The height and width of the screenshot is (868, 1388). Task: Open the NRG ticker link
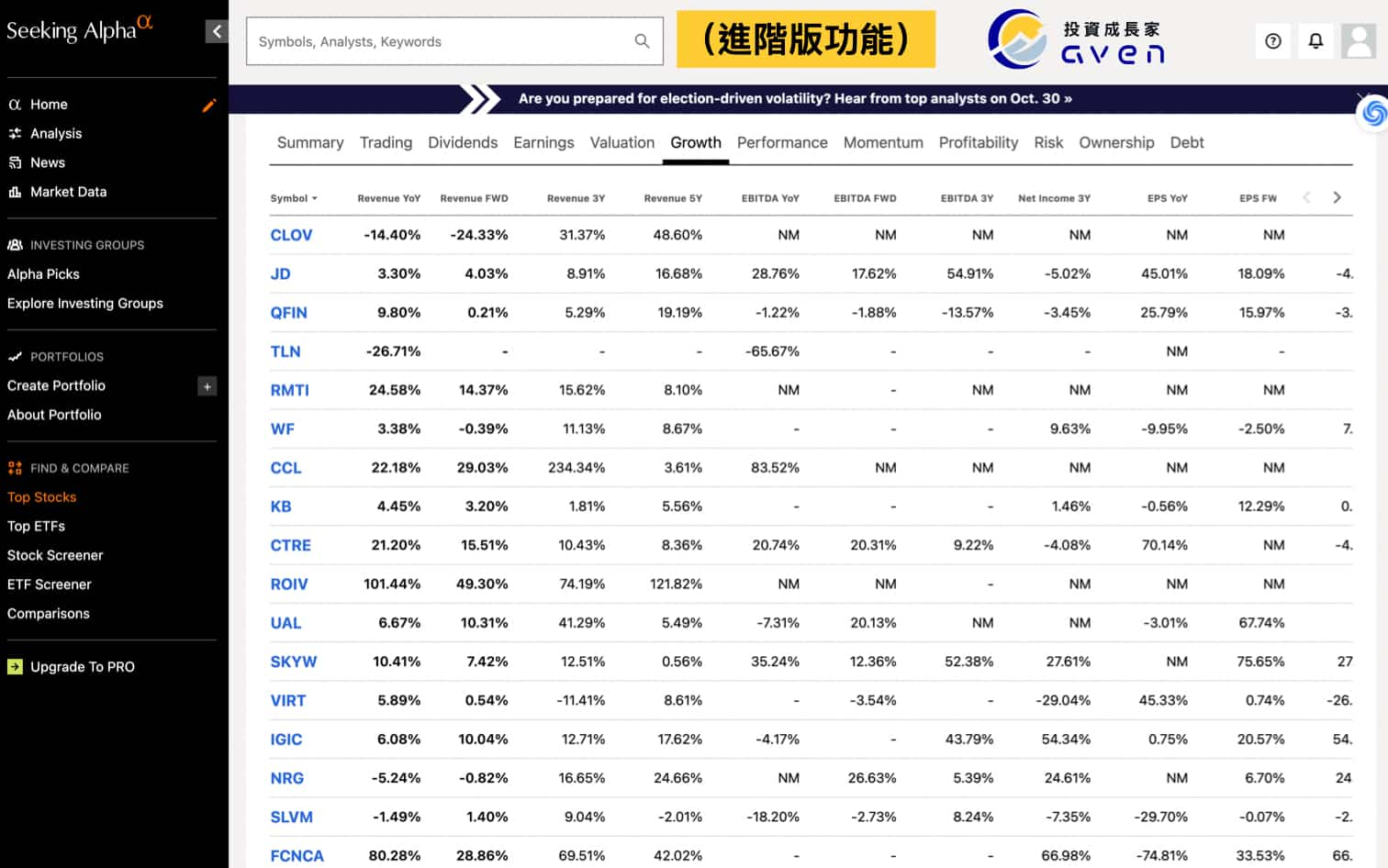pyautogui.click(x=286, y=778)
